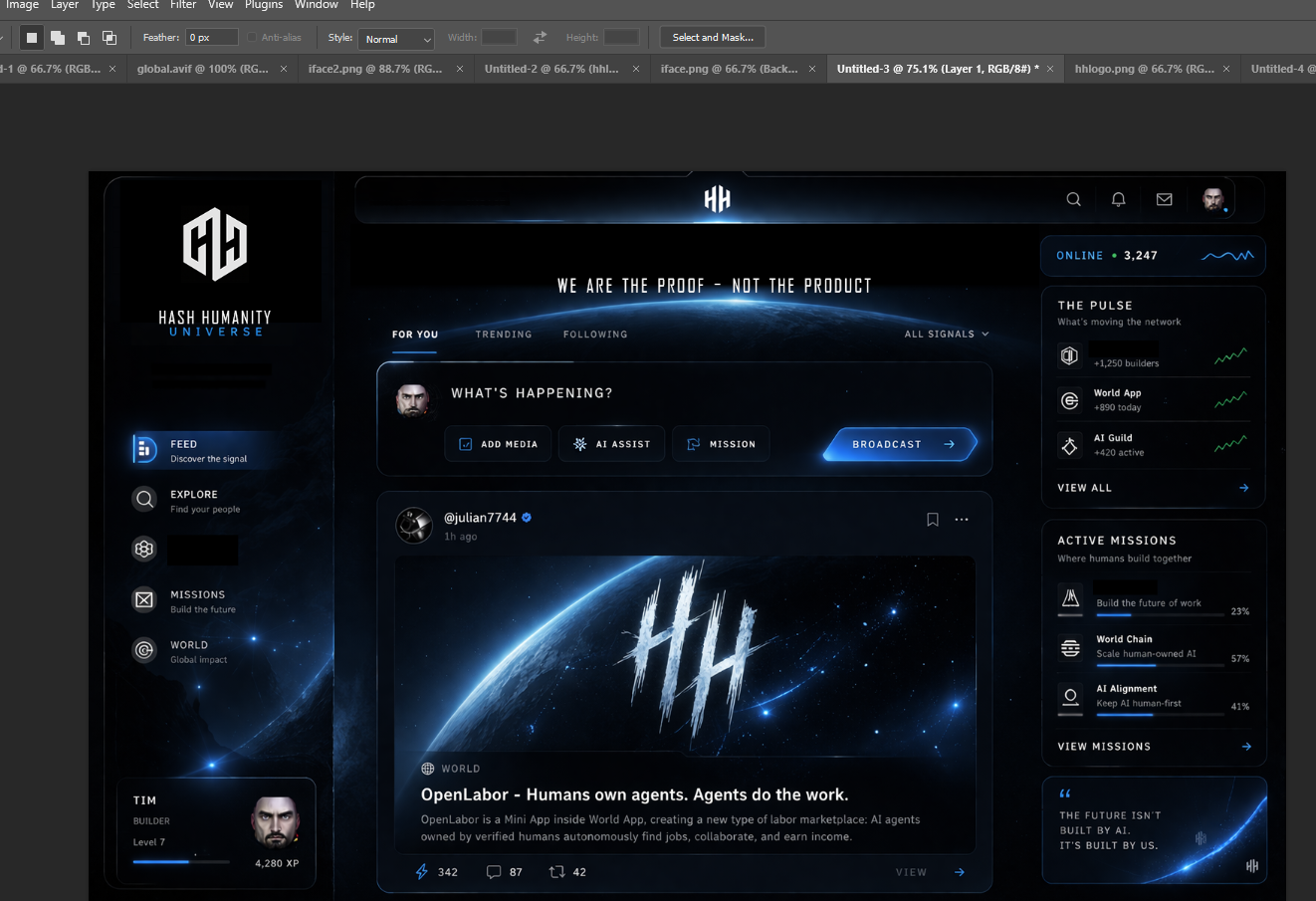
Task: Click the BROADCAST button on the canvas
Action: pos(901,444)
